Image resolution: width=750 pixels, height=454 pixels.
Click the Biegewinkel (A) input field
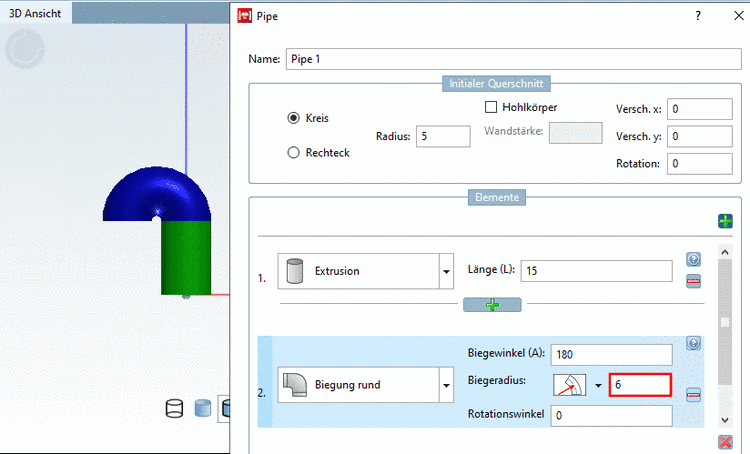(x=611, y=354)
